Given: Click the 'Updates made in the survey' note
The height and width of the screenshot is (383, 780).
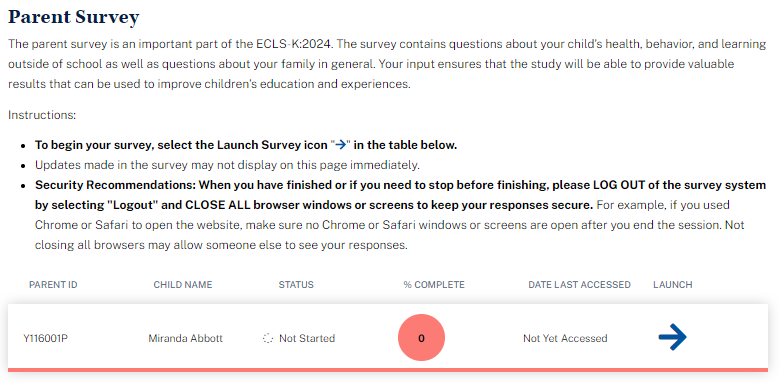Looking at the screenshot, I should (228, 165).
